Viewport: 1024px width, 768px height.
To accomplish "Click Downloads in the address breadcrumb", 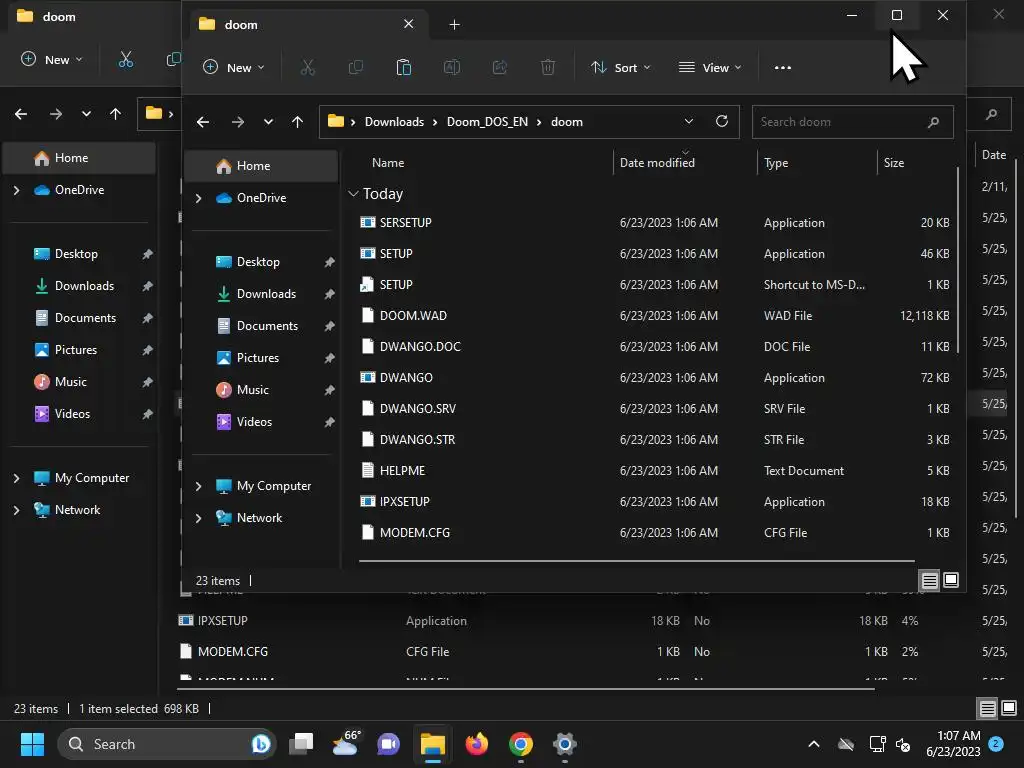I will click(394, 122).
